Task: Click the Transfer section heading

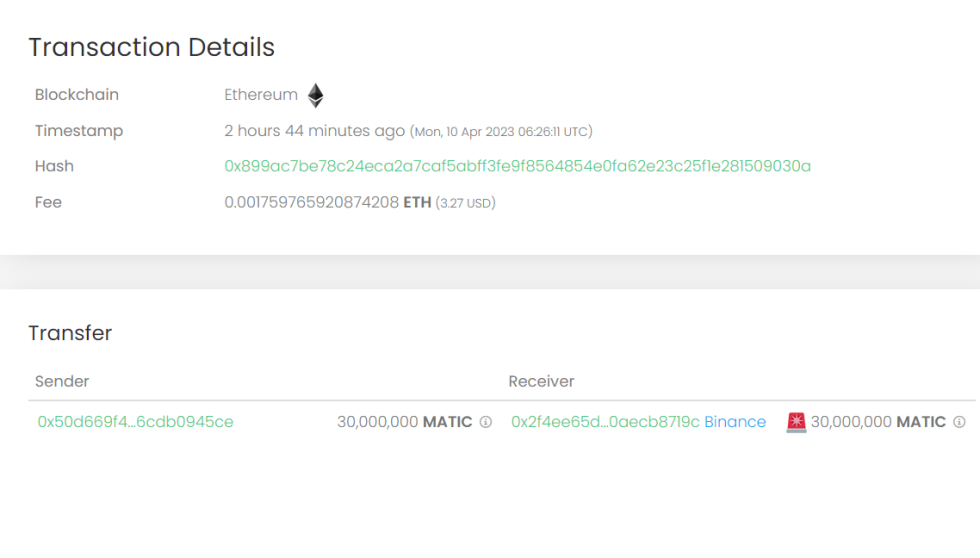Action: pos(70,333)
